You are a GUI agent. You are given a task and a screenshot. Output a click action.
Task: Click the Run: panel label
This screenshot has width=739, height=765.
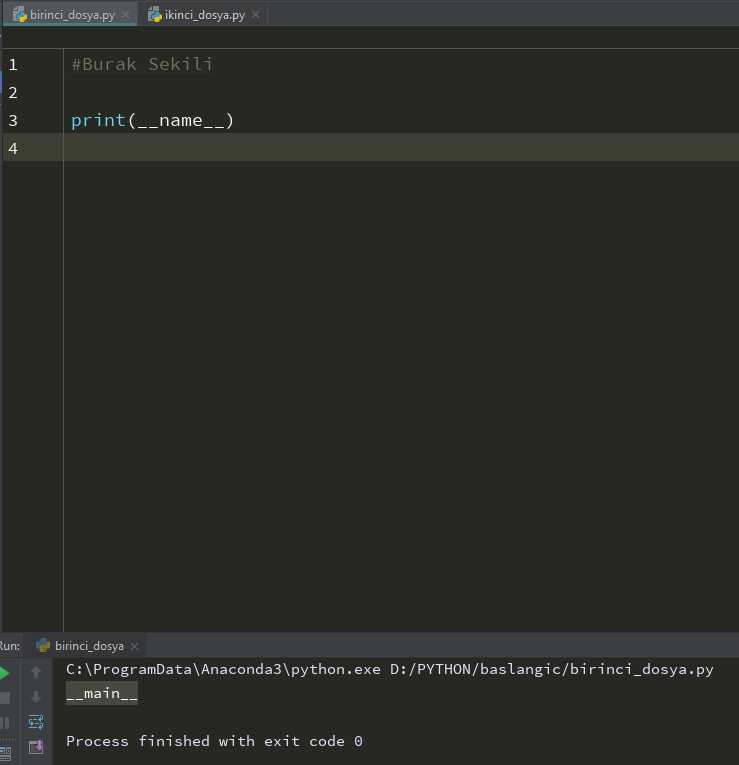pos(10,646)
